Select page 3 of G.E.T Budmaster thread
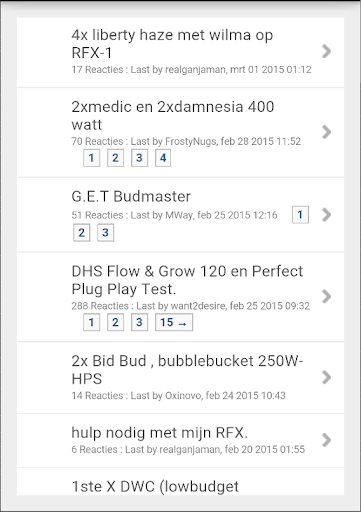361x512 pixels. 105,232
